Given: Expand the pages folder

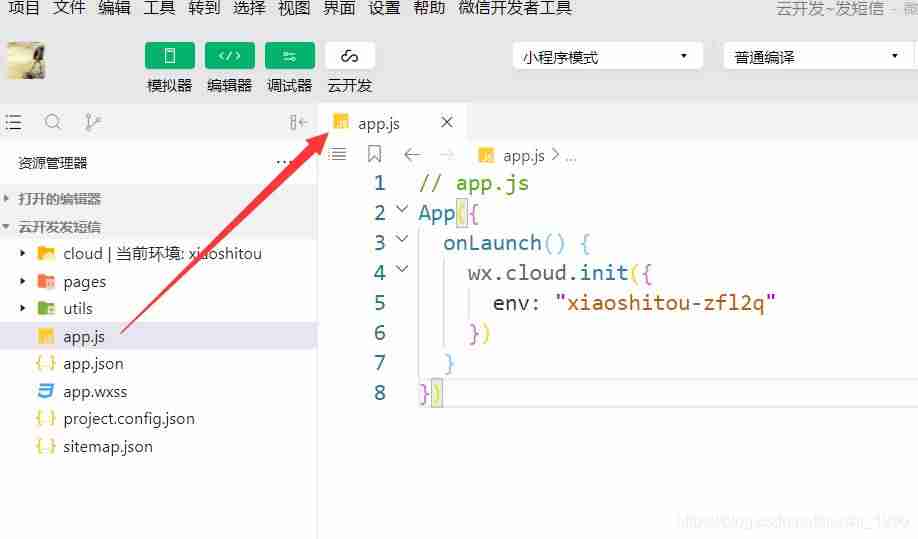Looking at the screenshot, I should coord(23,281).
